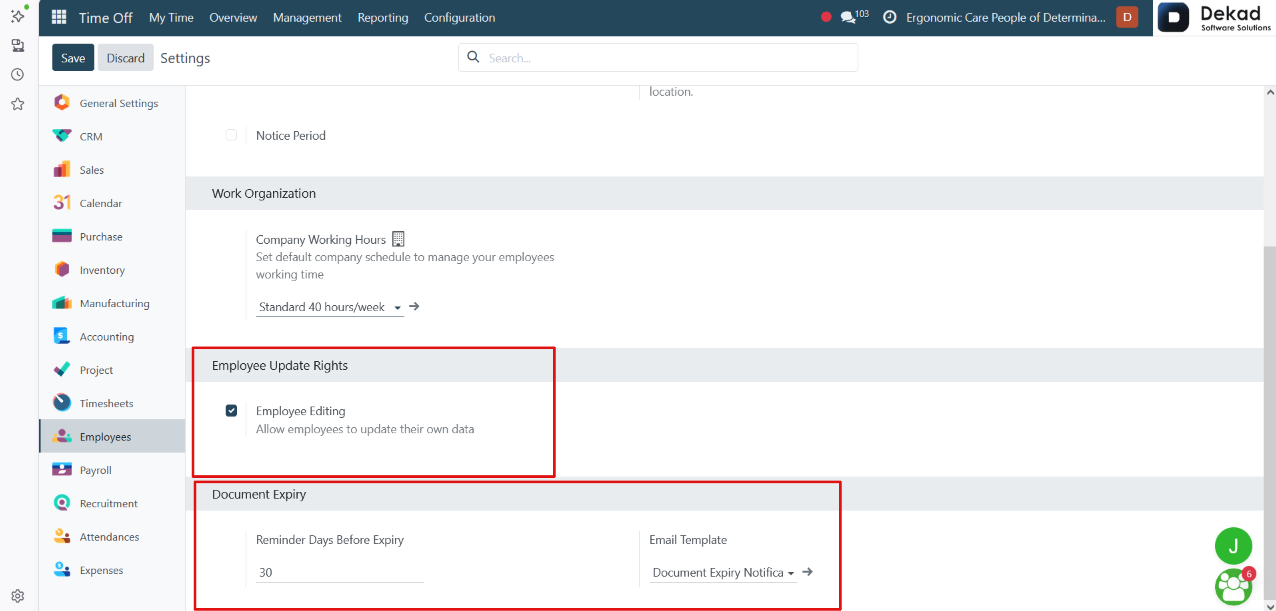1276x611 pixels.
Task: Uncheck the Employee Editing checkbox
Action: (x=231, y=410)
